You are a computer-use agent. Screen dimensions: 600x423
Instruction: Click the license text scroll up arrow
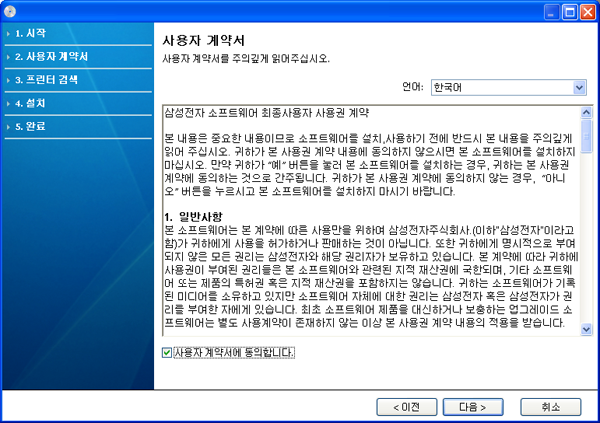586,112
